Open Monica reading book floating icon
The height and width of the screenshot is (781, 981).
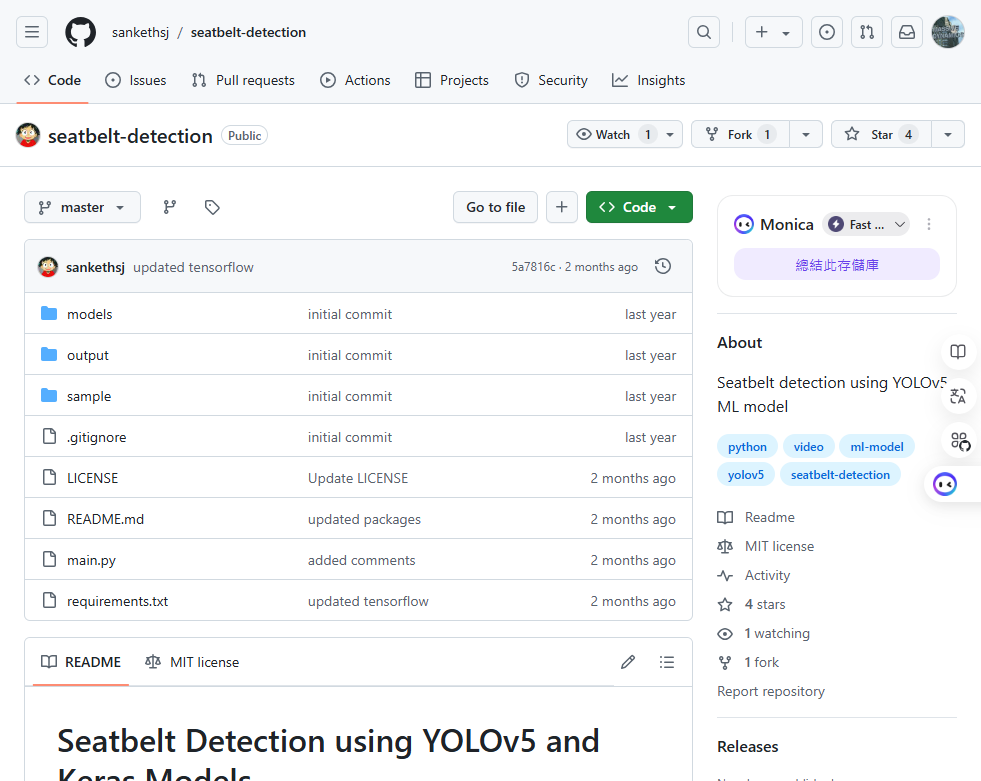click(958, 352)
